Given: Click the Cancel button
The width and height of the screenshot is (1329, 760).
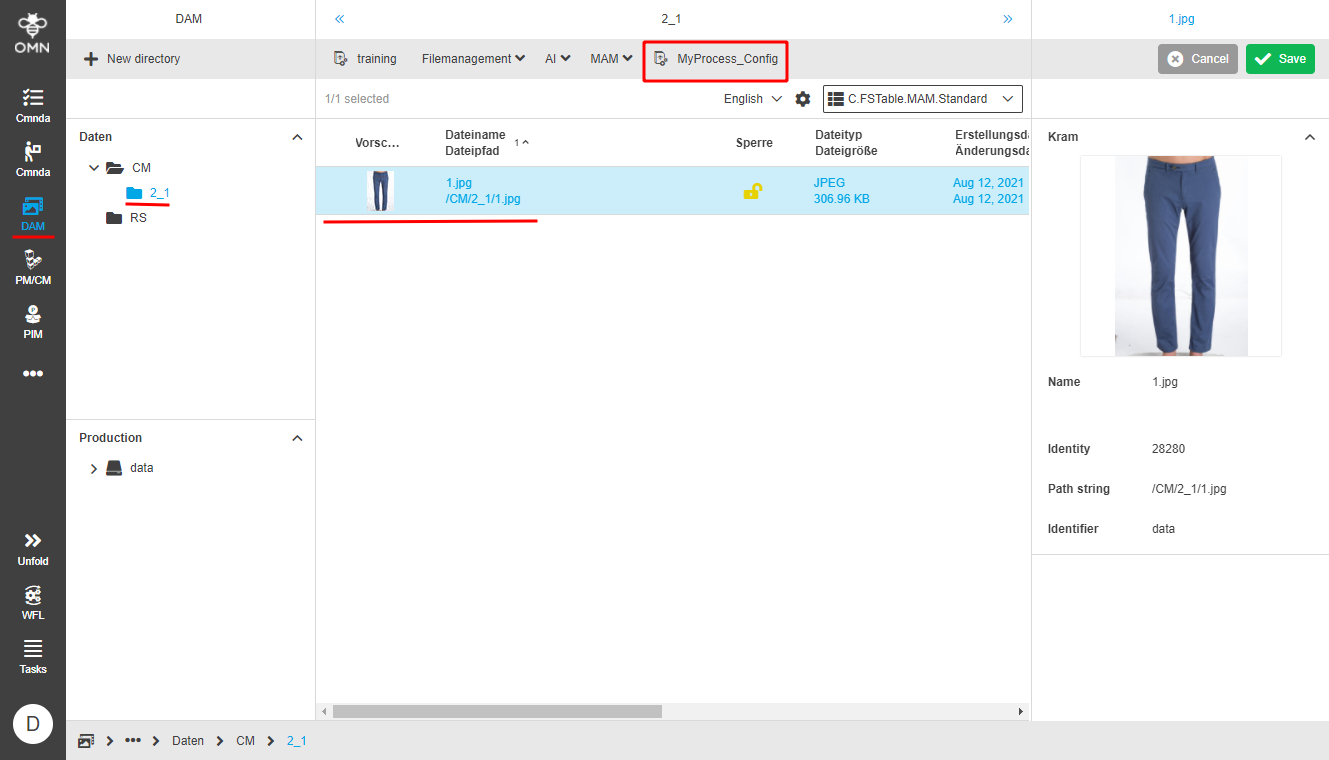Looking at the screenshot, I should coord(1198,59).
